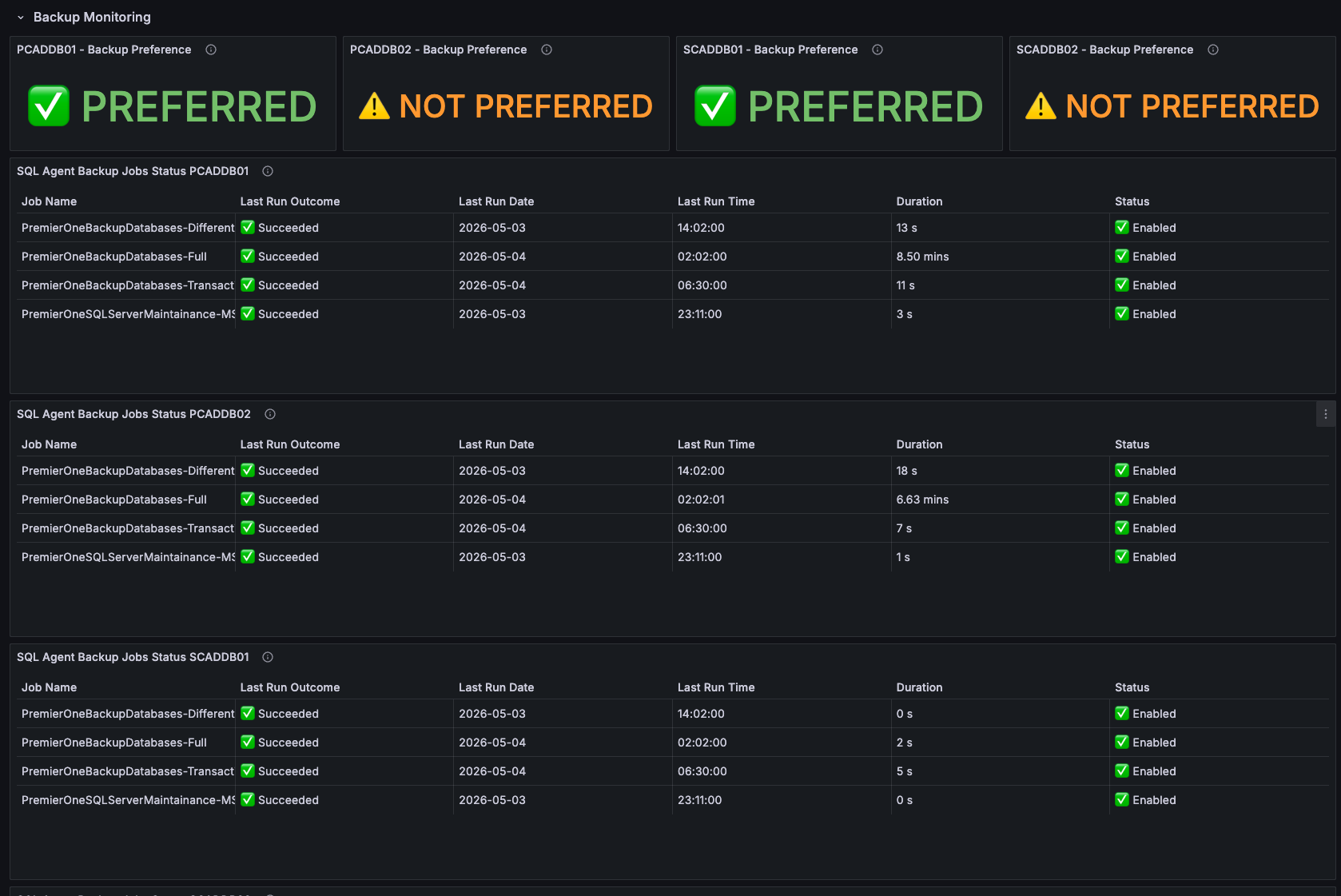Open panel menu for Jobs Status PCADDB02
Viewport: 1341px width, 896px height.
click(x=1325, y=414)
